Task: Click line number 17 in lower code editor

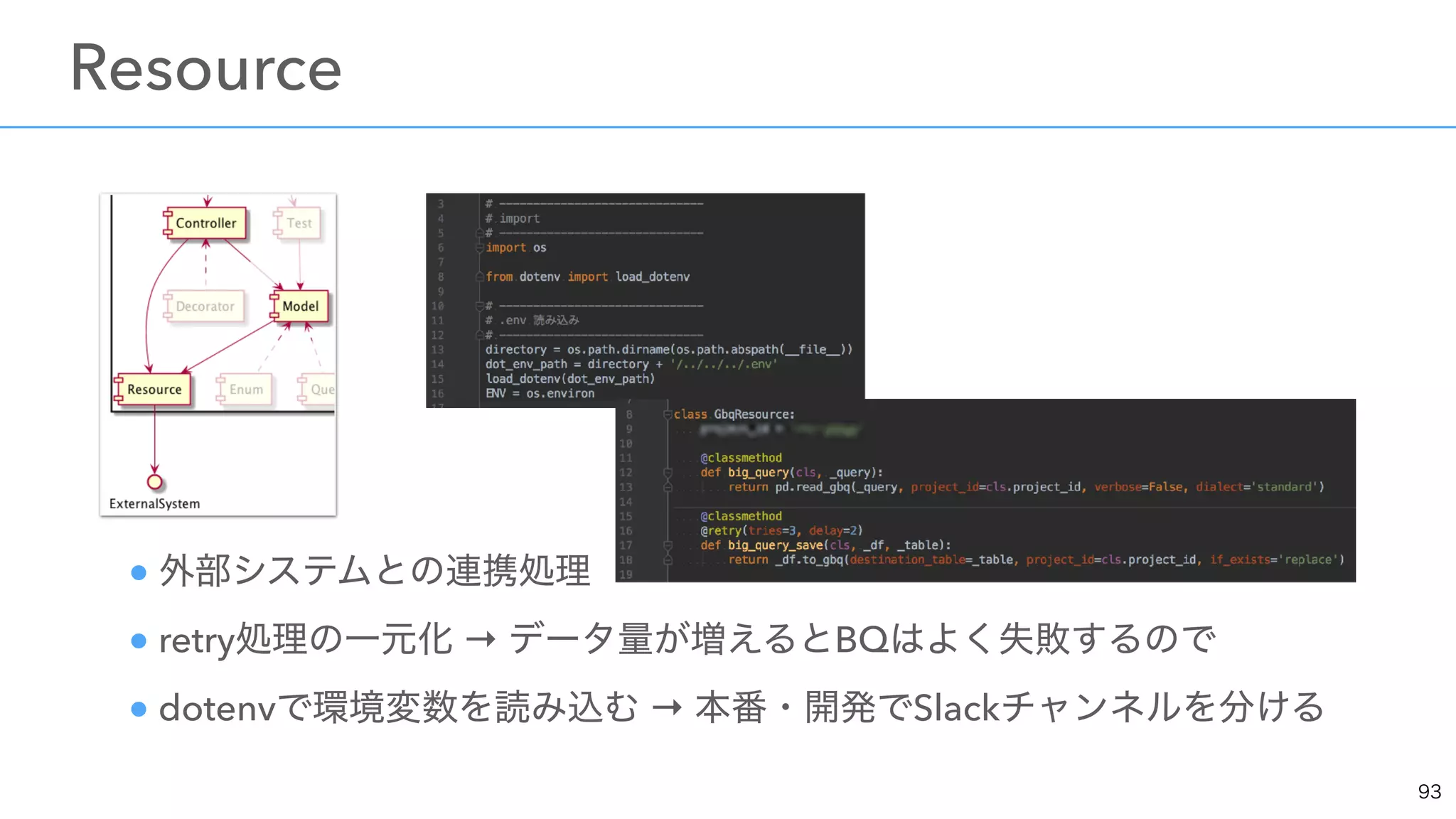Action: [x=626, y=545]
